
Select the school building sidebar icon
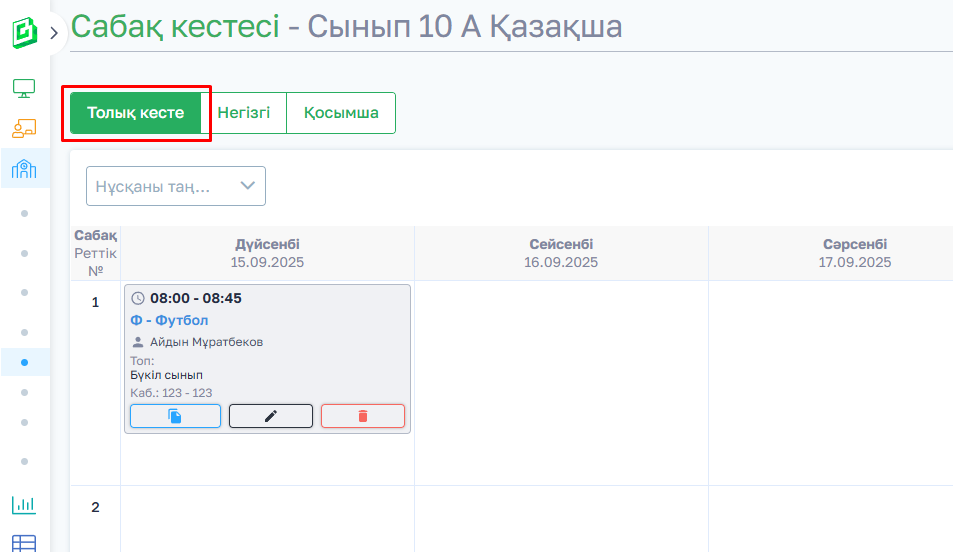[24, 168]
